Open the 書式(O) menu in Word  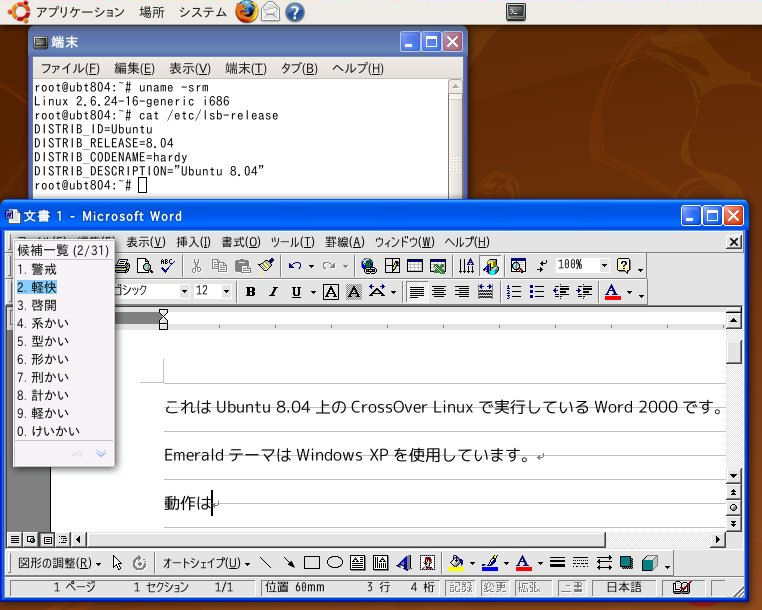click(x=241, y=242)
